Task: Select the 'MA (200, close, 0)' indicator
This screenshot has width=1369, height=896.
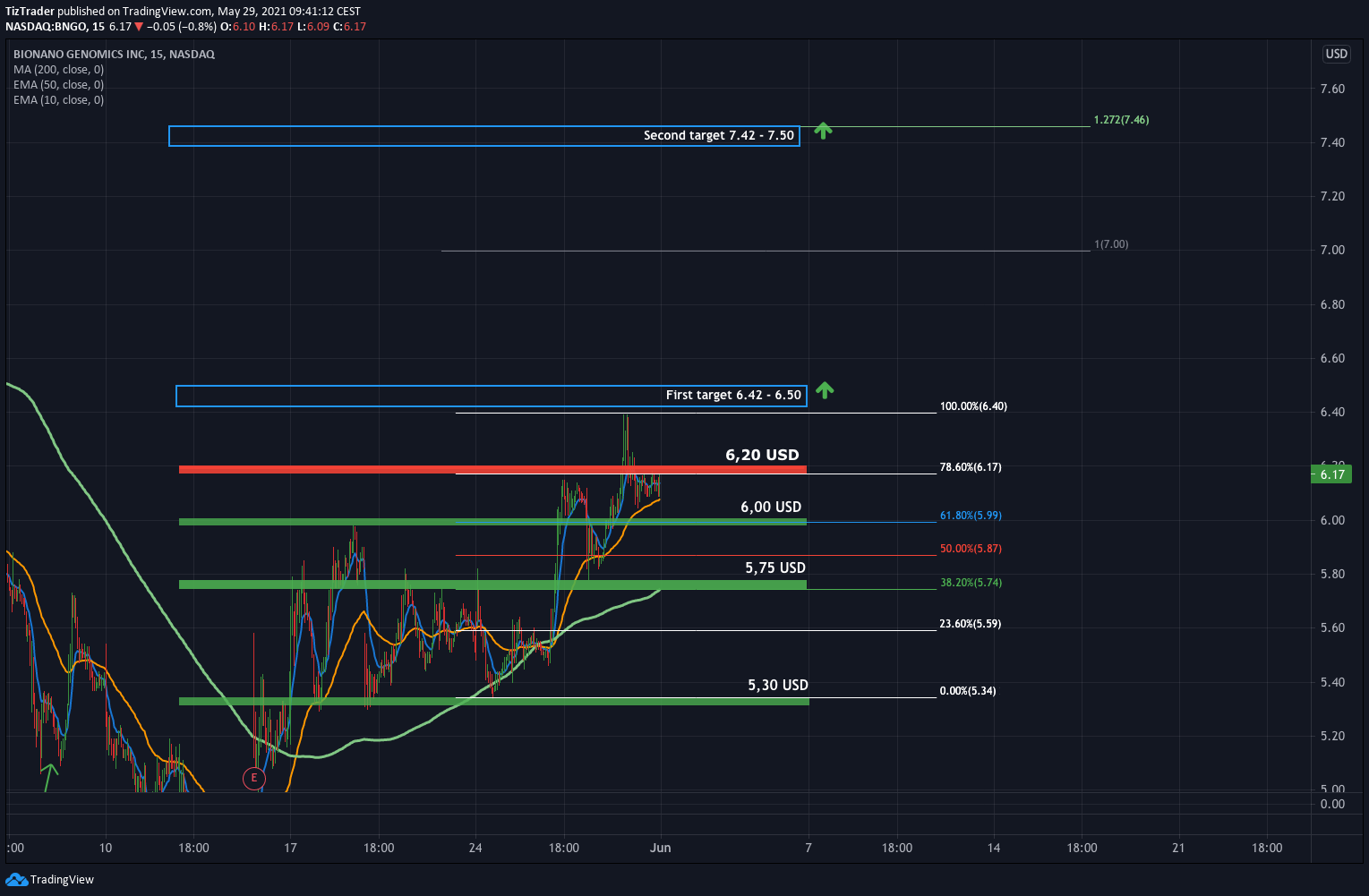Action: tap(58, 69)
